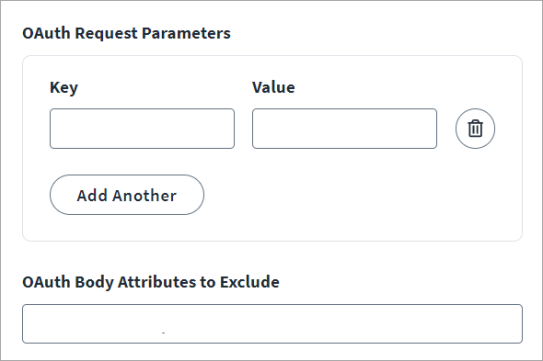Remove the parameter using the trash can button
543x361 pixels.
click(x=475, y=129)
